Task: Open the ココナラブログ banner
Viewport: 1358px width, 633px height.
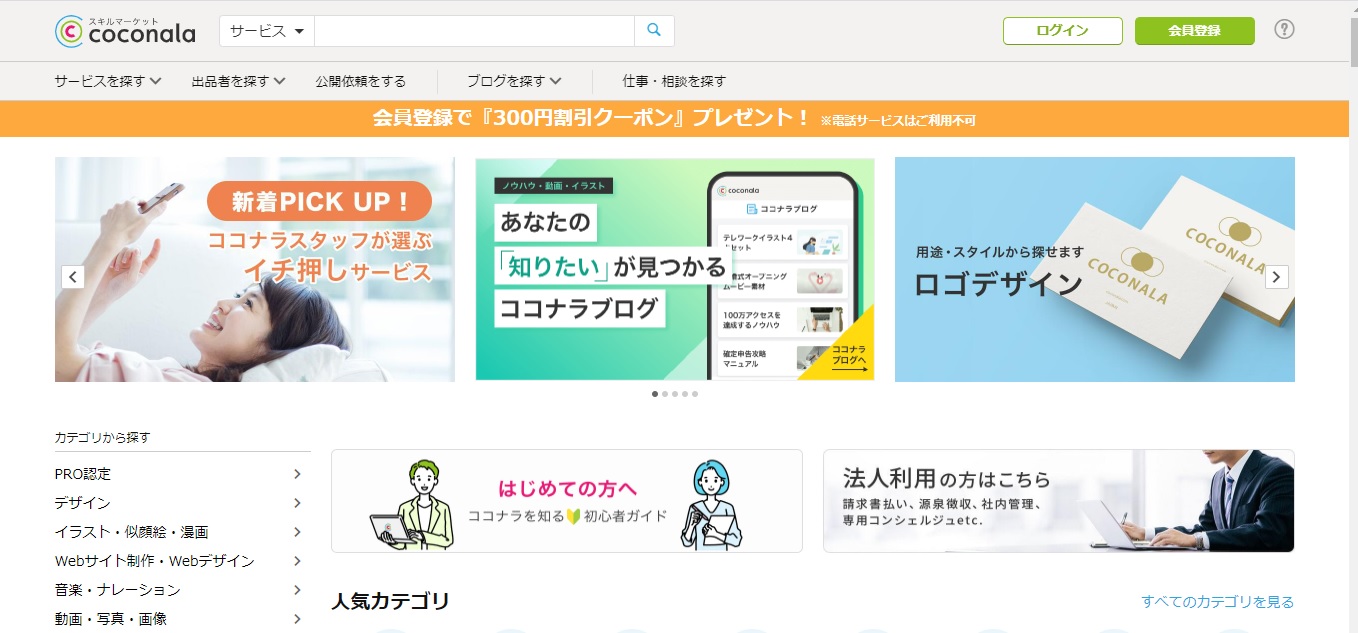Action: point(675,269)
